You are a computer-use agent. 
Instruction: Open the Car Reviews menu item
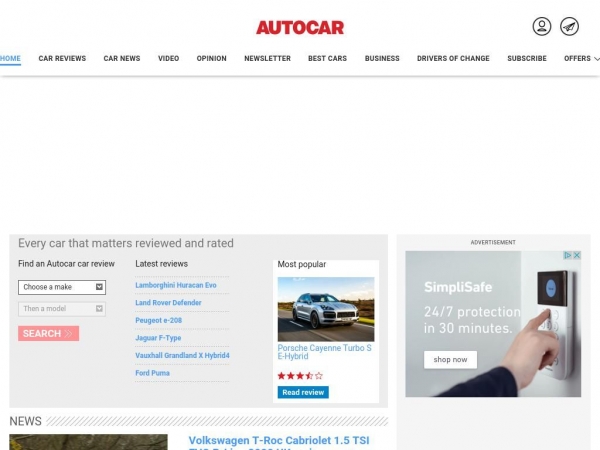pyautogui.click(x=62, y=59)
